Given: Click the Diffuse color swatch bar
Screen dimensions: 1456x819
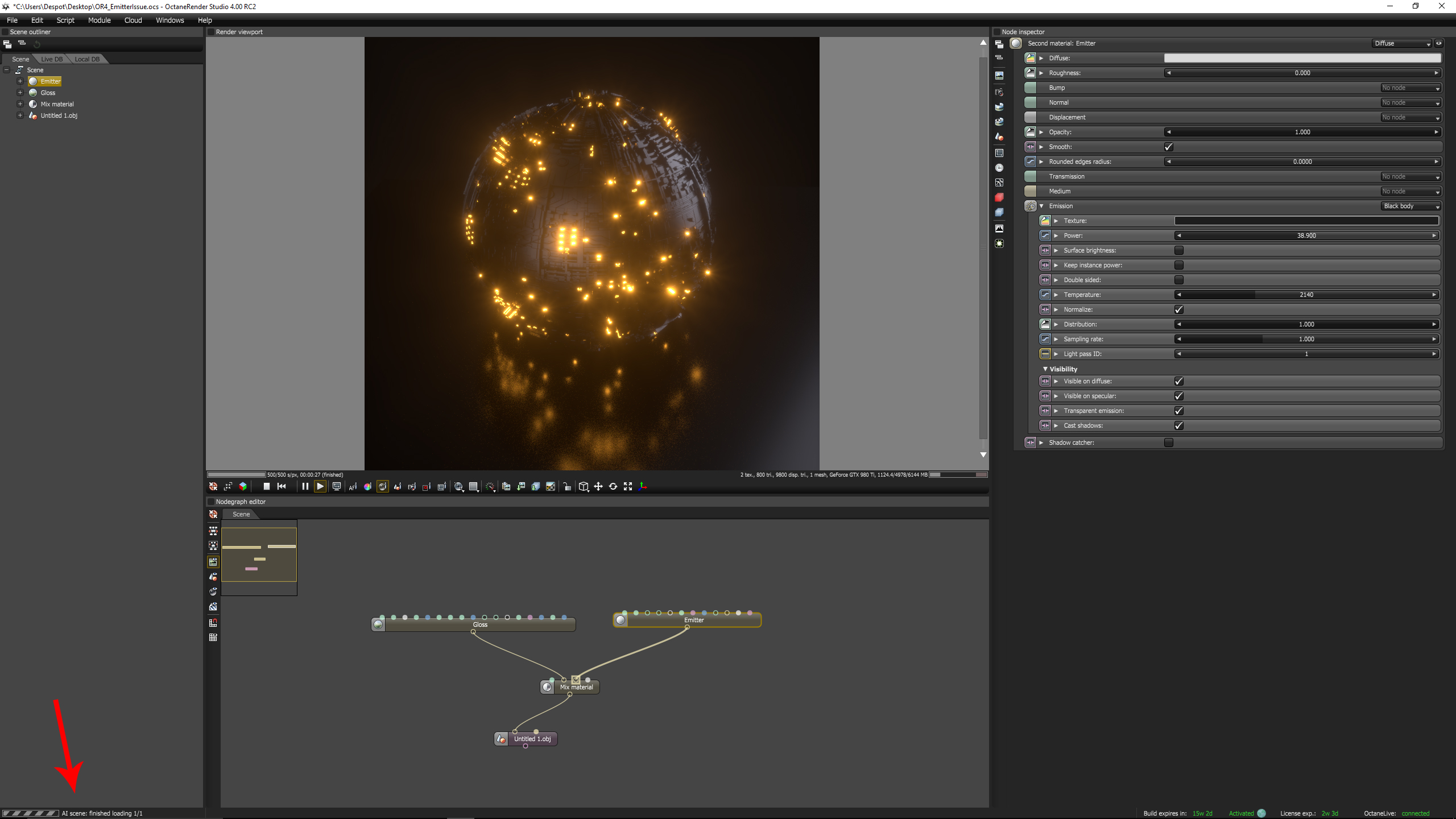Looking at the screenshot, I should pos(1302,58).
